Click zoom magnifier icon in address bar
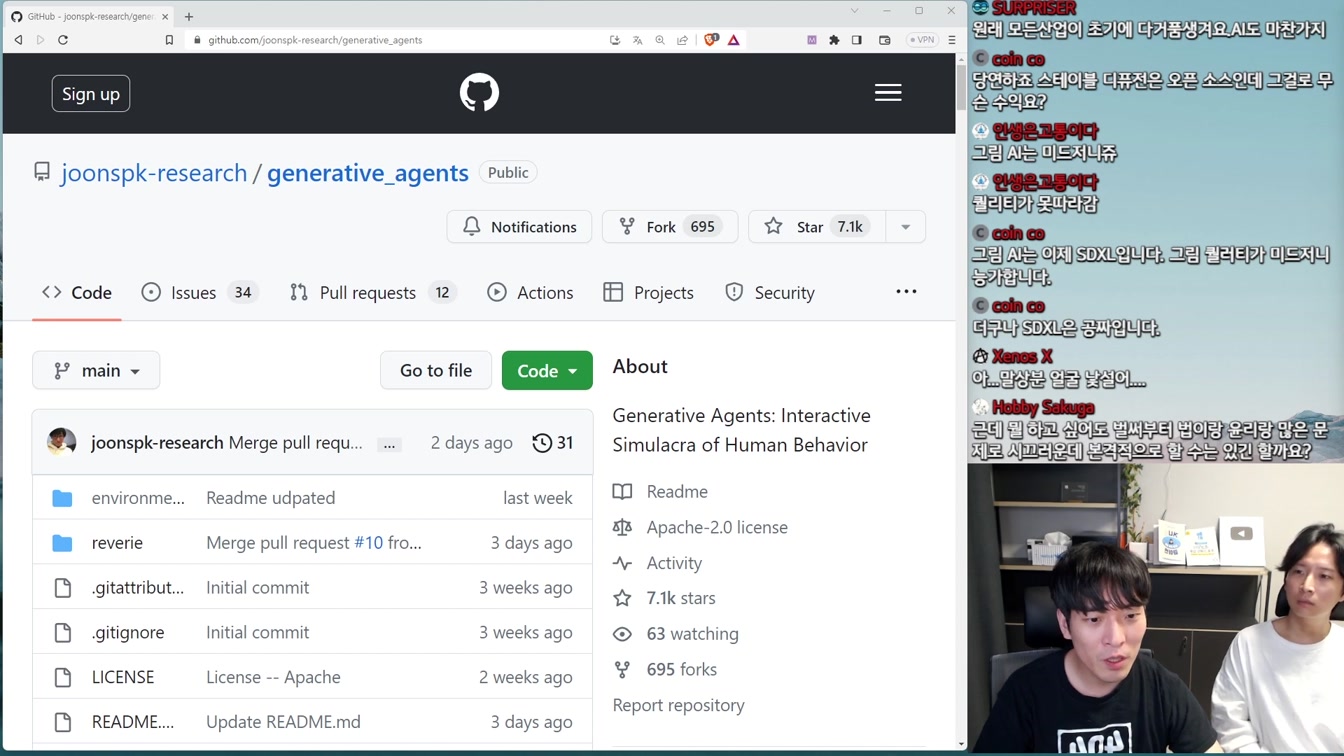The height and width of the screenshot is (756, 1344). tap(660, 40)
